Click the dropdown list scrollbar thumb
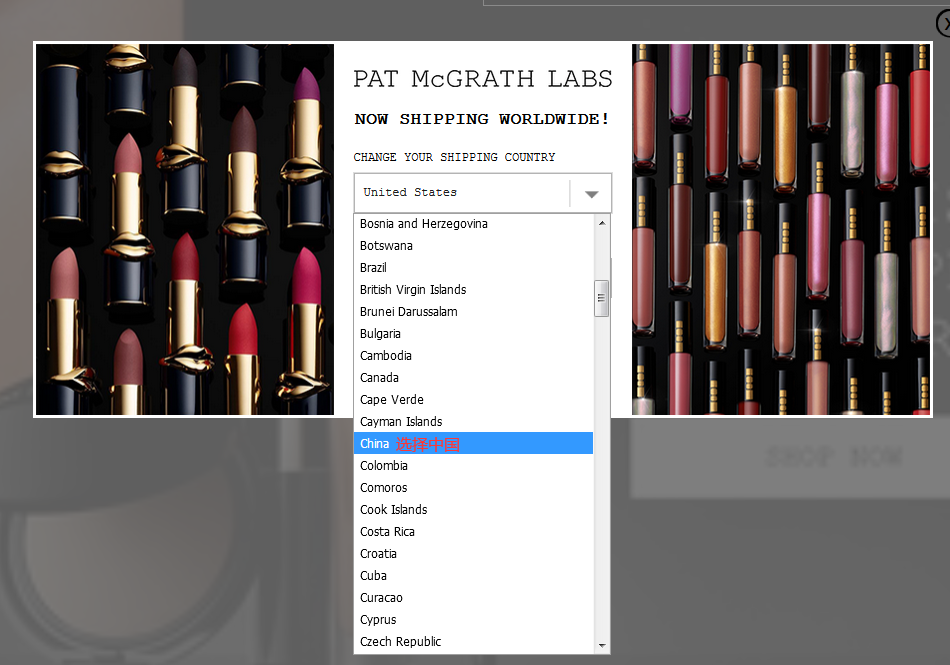The image size is (950, 665). [601, 298]
